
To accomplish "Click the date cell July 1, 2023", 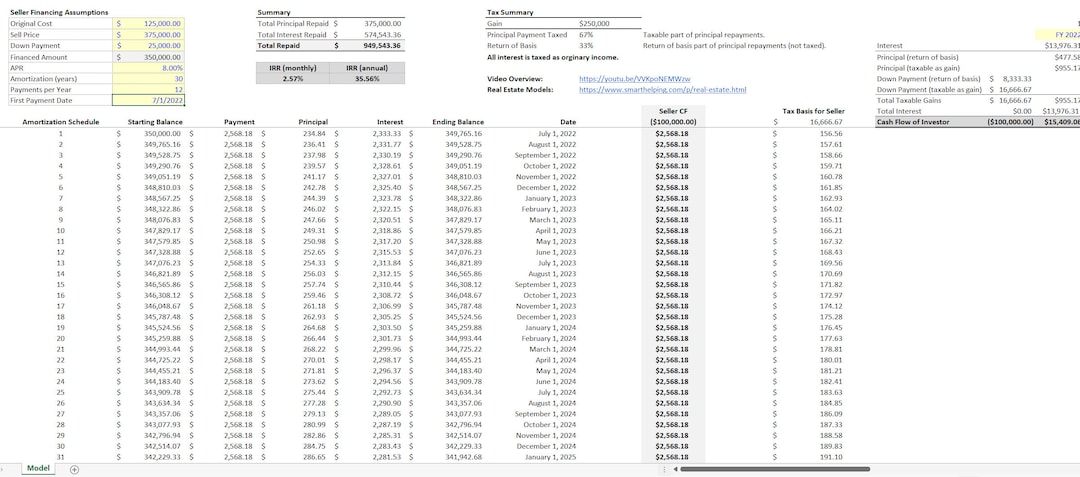I will (x=557, y=263).
